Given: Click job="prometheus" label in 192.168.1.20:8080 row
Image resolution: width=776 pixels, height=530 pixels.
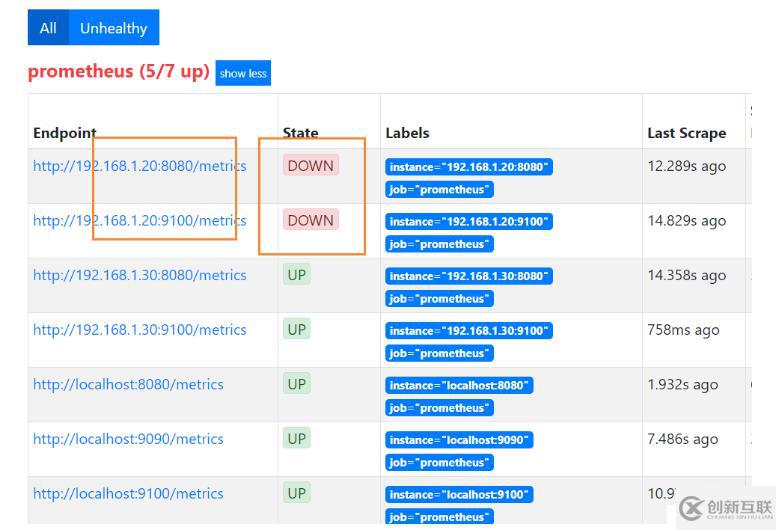Looking at the screenshot, I should [x=439, y=190].
